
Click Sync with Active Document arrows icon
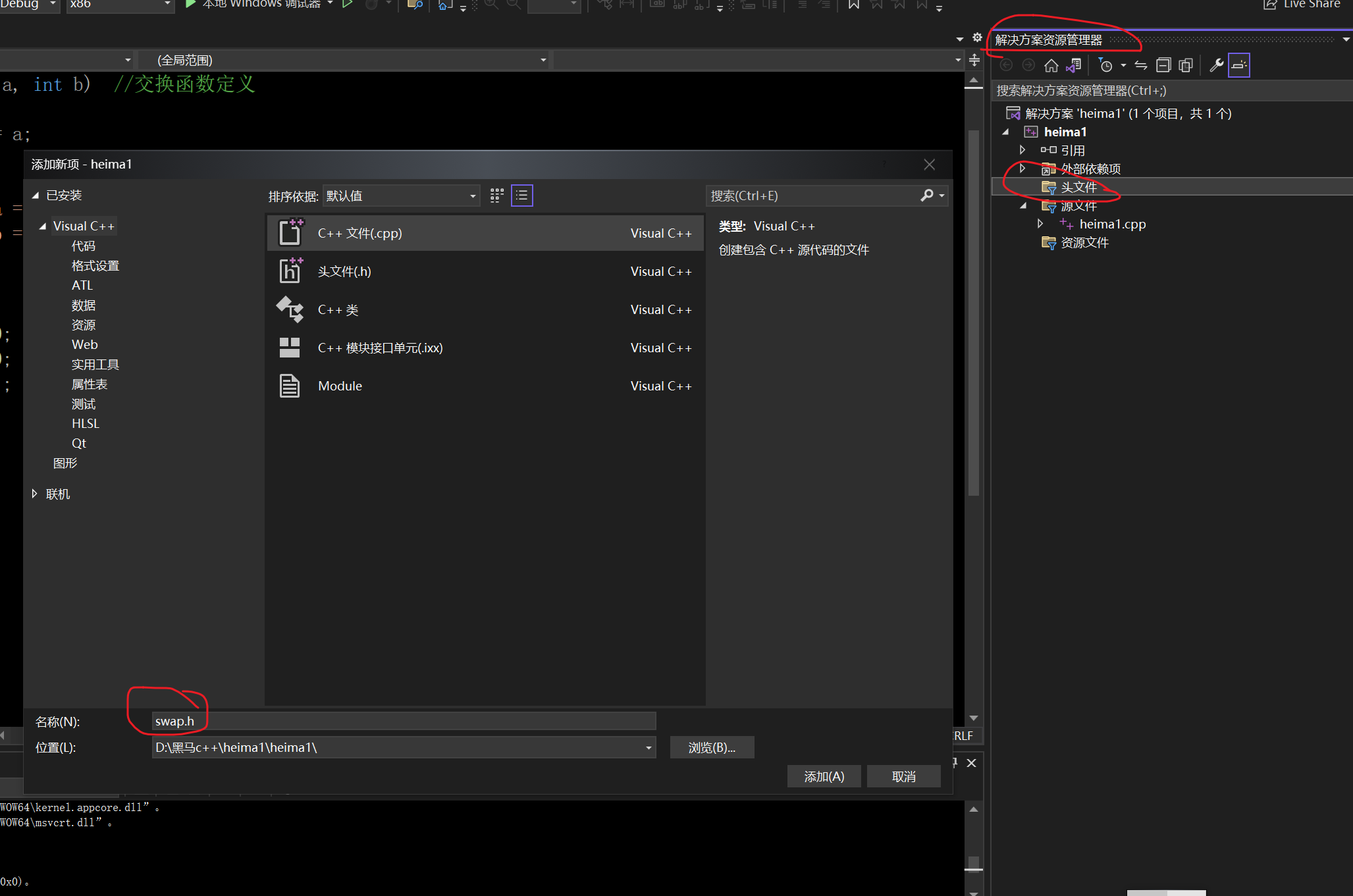pos(1141,66)
